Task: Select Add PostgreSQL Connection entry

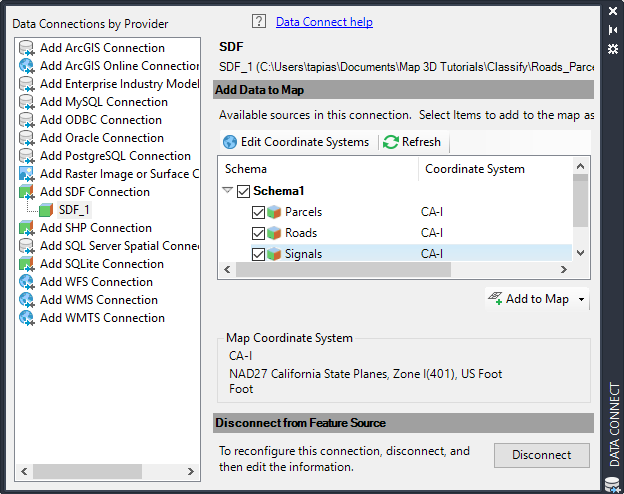Action: pyautogui.click(x=115, y=156)
